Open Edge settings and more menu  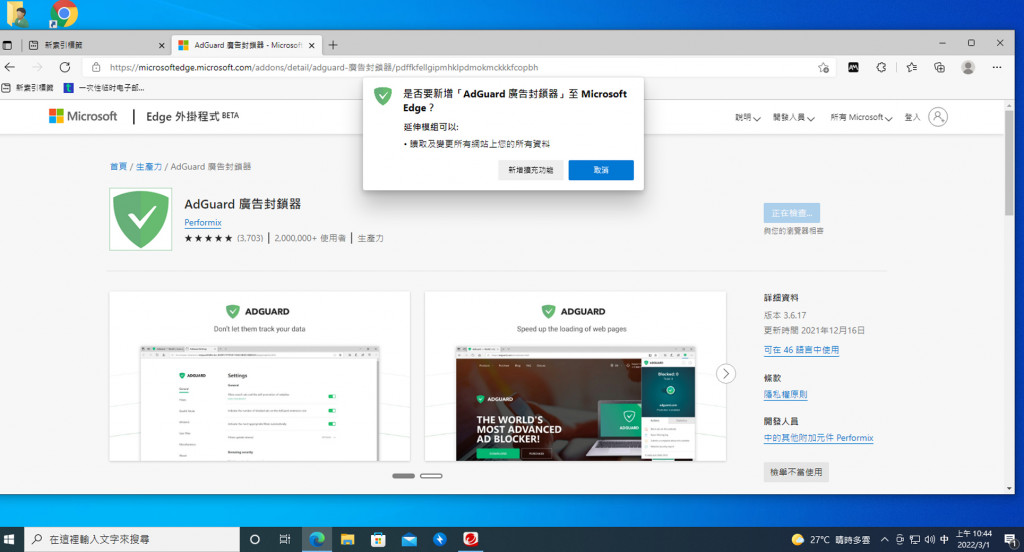coord(997,67)
